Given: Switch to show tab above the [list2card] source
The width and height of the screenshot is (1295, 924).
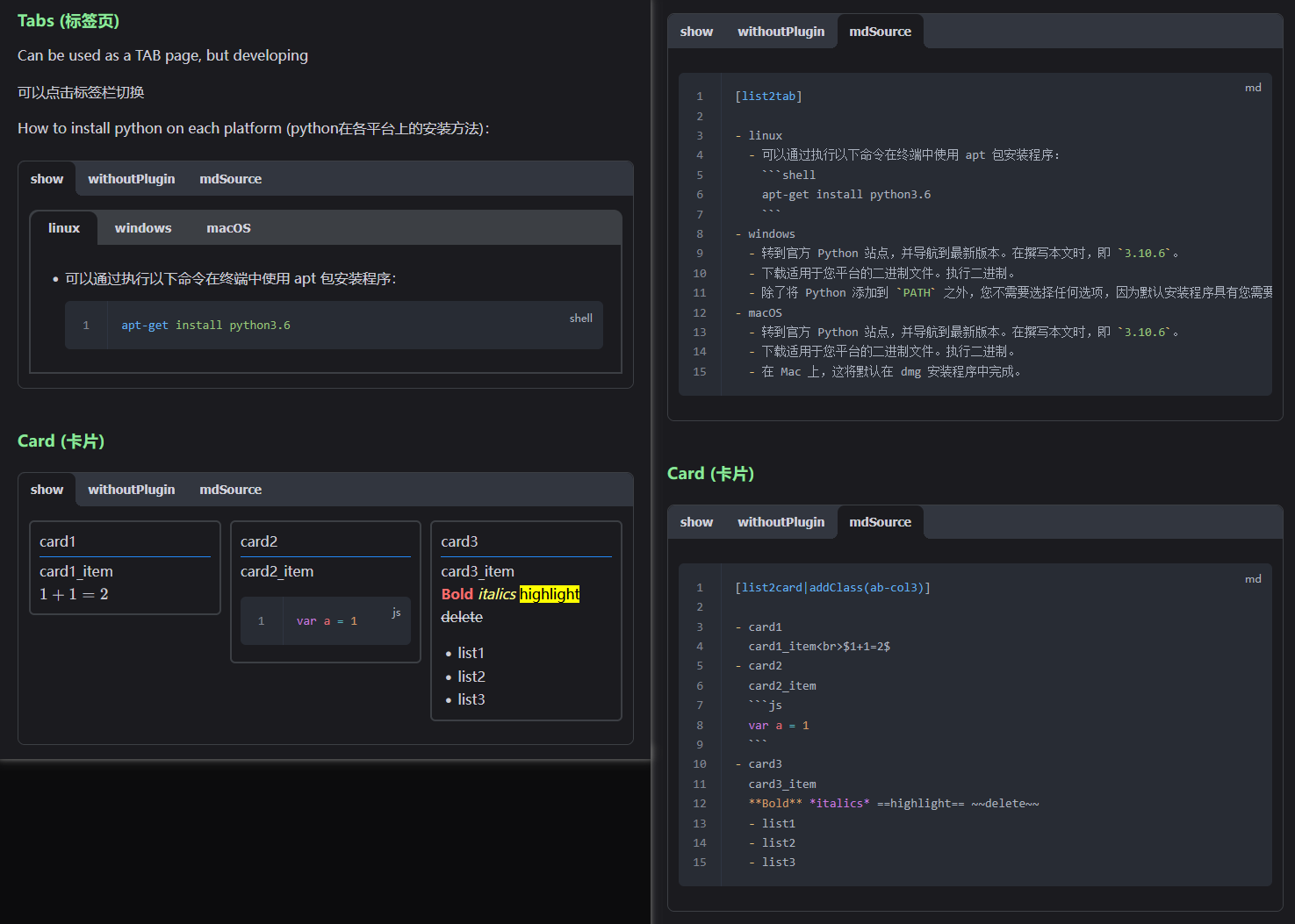Looking at the screenshot, I should [x=696, y=522].
